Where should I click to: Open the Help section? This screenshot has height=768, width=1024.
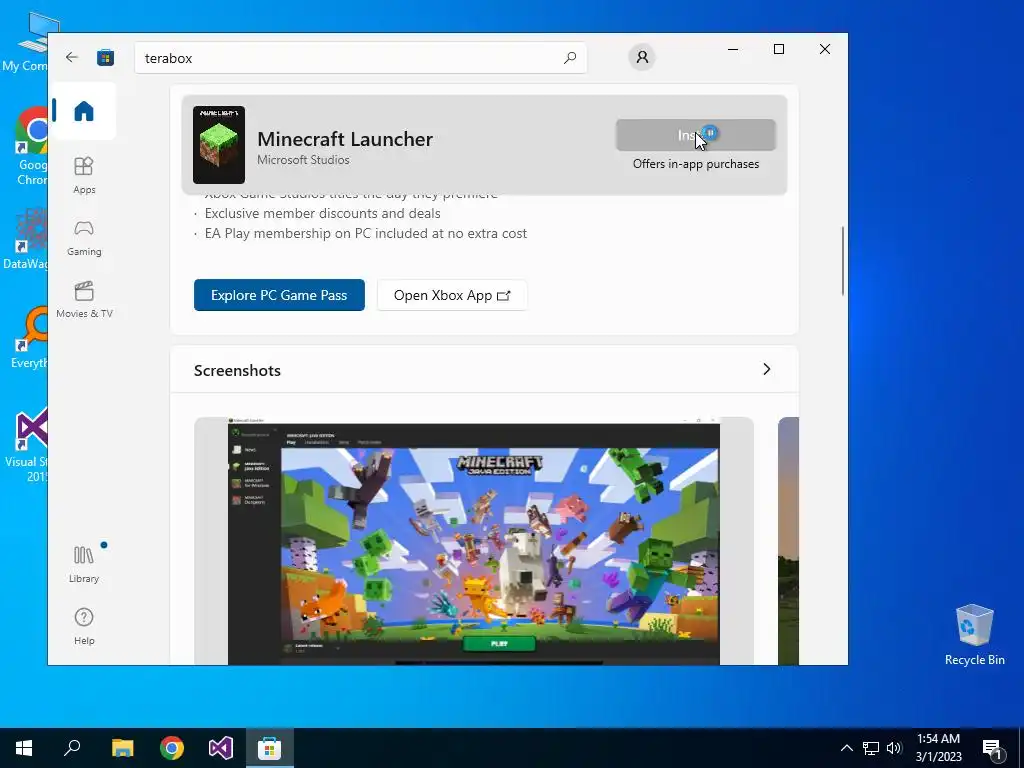pos(84,626)
